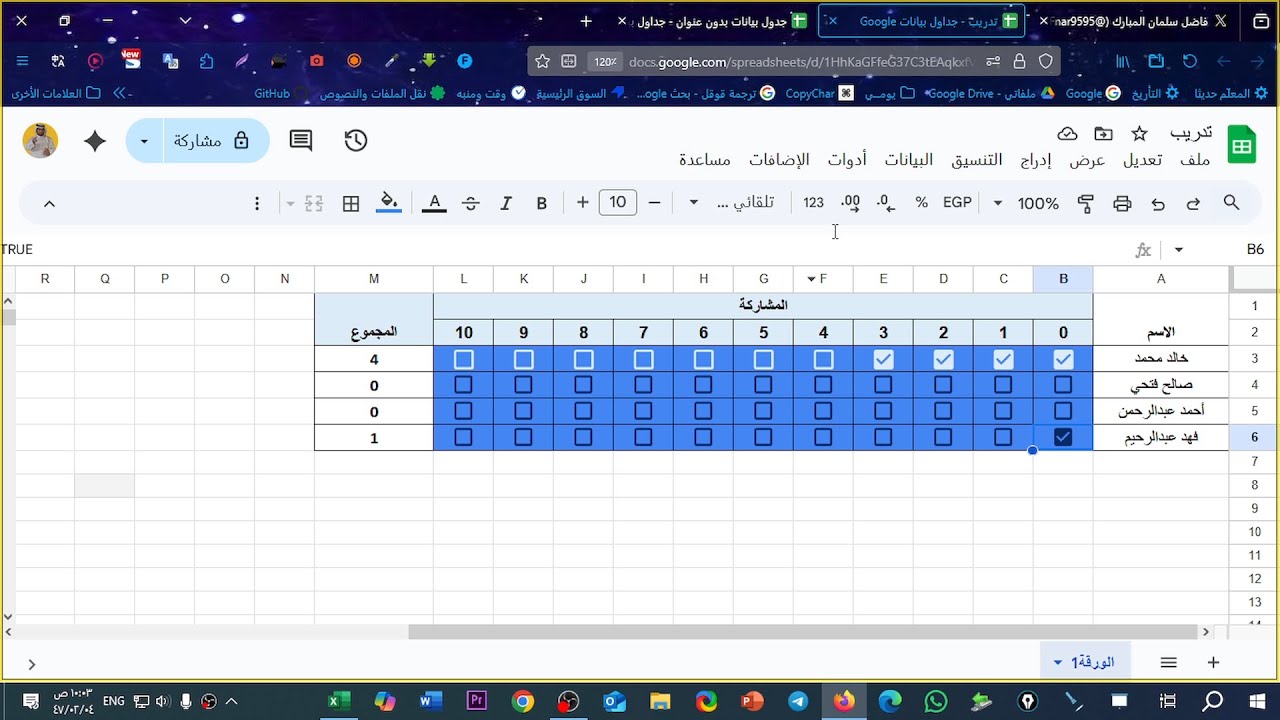Toggle Italic text formatting

point(506,203)
